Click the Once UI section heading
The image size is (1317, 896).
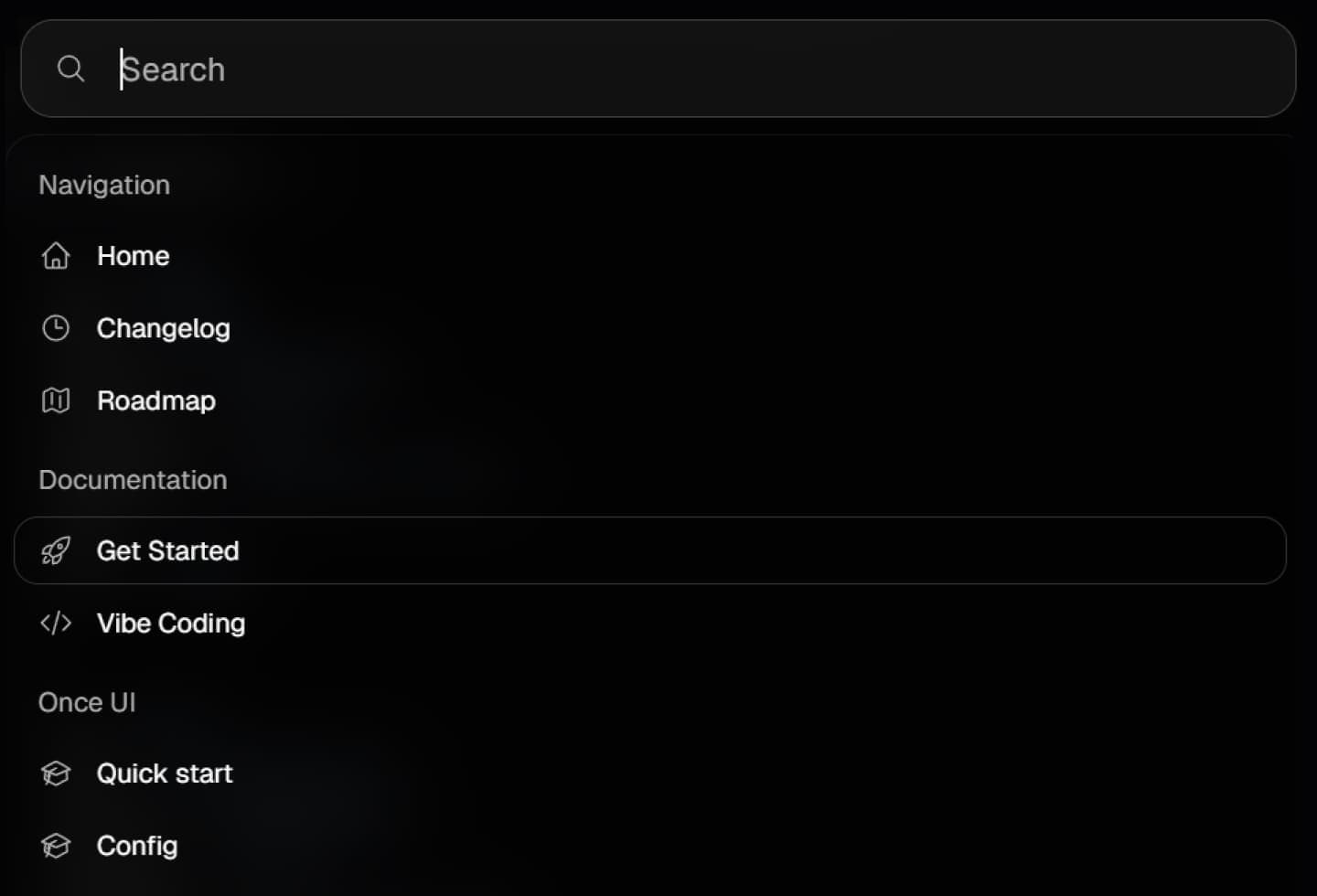[x=87, y=702]
